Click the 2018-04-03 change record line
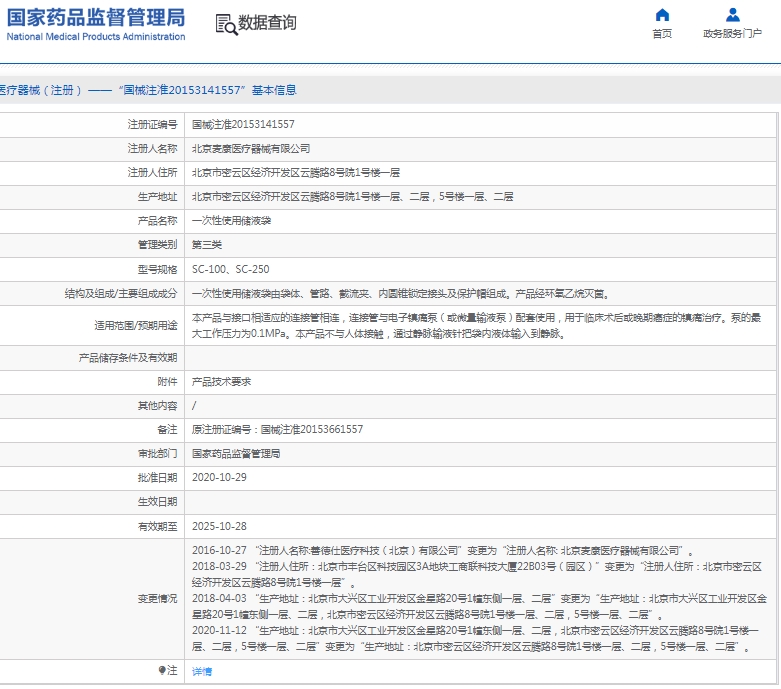This screenshot has width=781, height=689. click(479, 606)
